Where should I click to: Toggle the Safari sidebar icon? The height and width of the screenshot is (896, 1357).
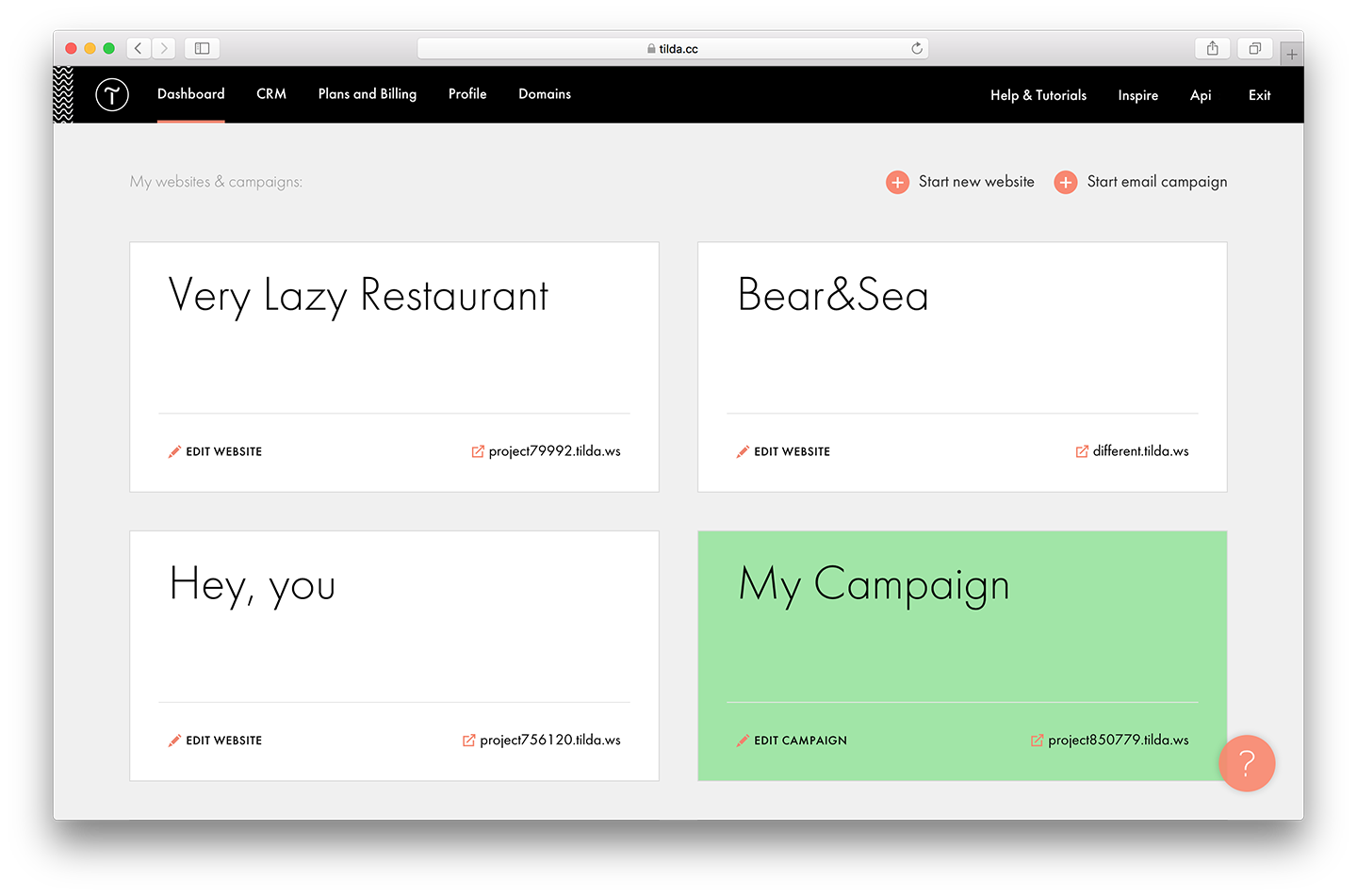coord(202,48)
